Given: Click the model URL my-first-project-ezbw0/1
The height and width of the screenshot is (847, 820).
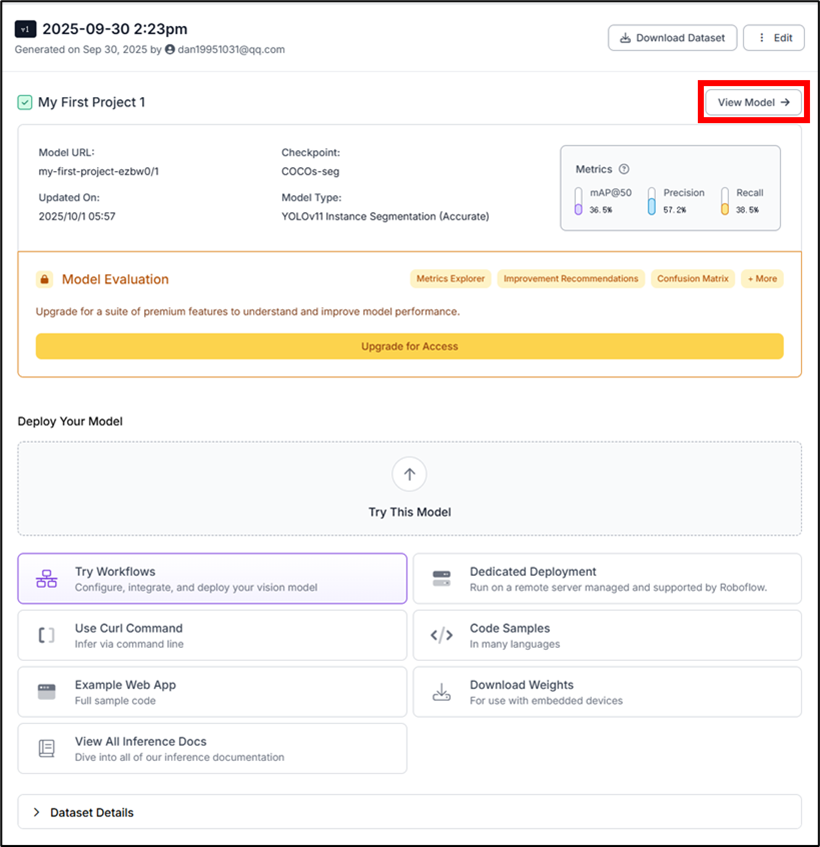Looking at the screenshot, I should (x=99, y=171).
